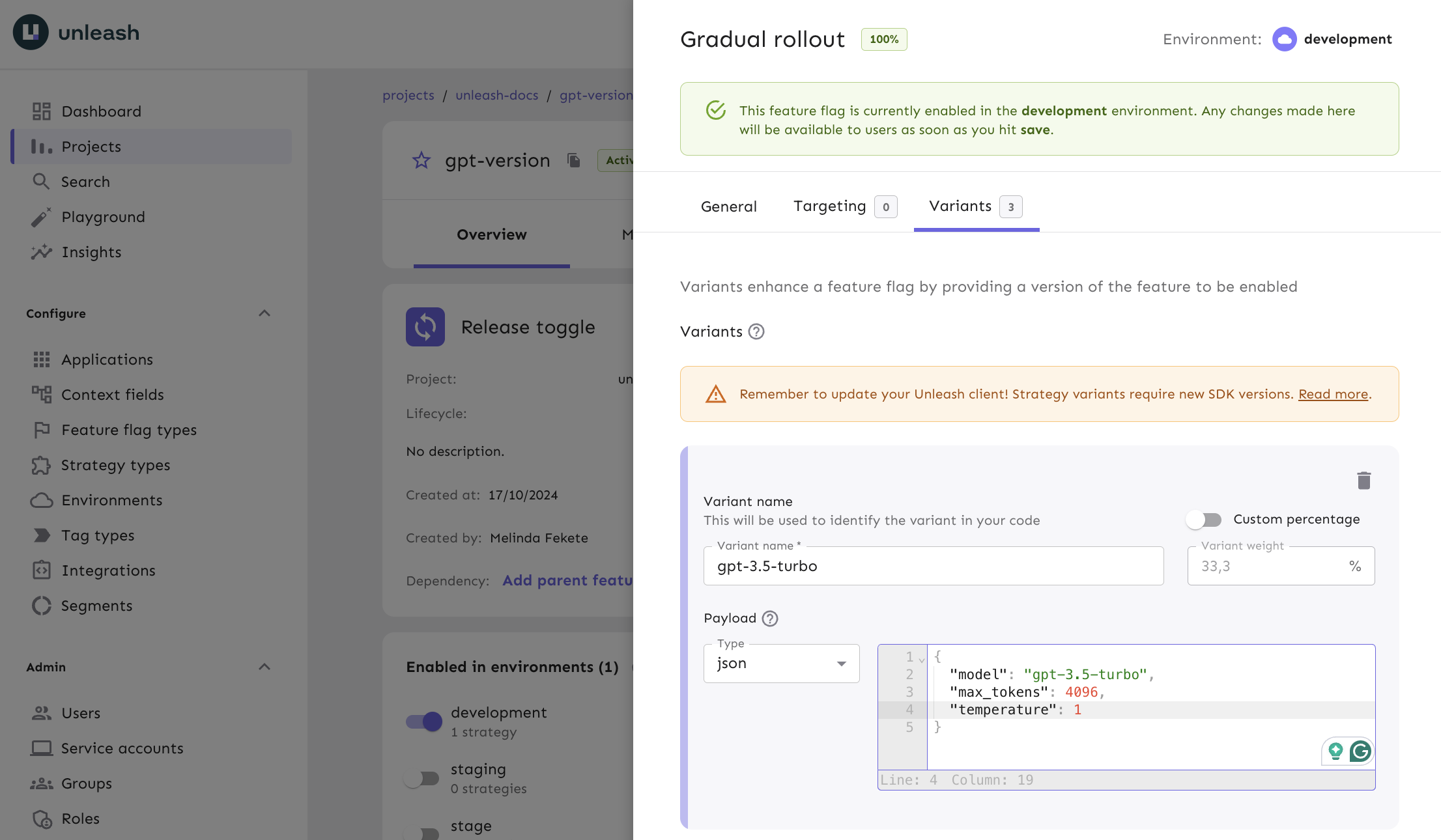Screen dimensions: 1441x840
Task: Click the Insights icon in sidebar
Action: pyautogui.click(x=42, y=251)
